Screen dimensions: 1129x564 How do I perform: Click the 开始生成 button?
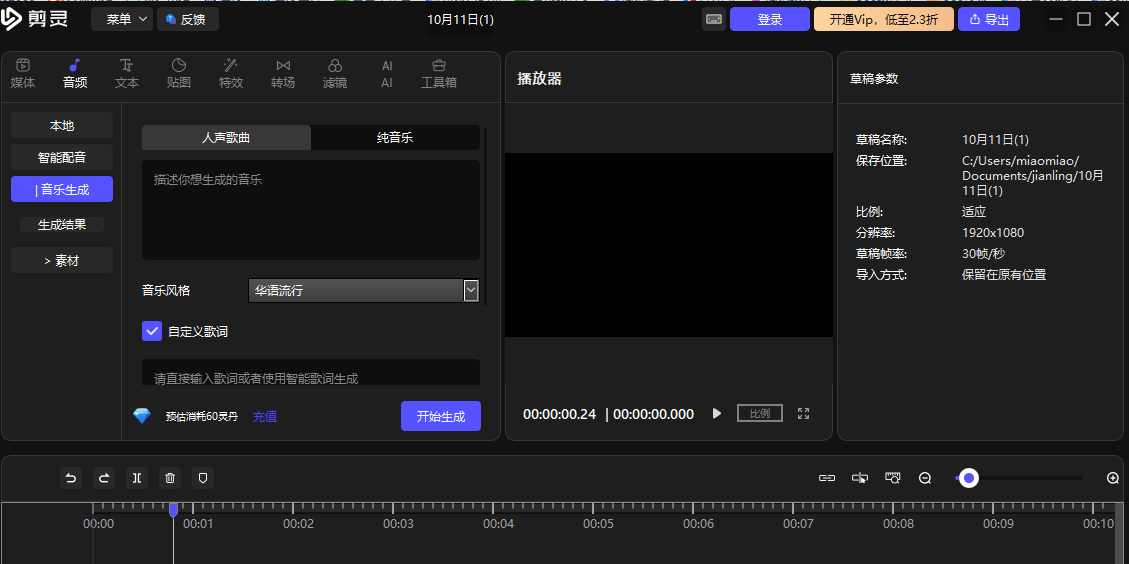click(440, 416)
